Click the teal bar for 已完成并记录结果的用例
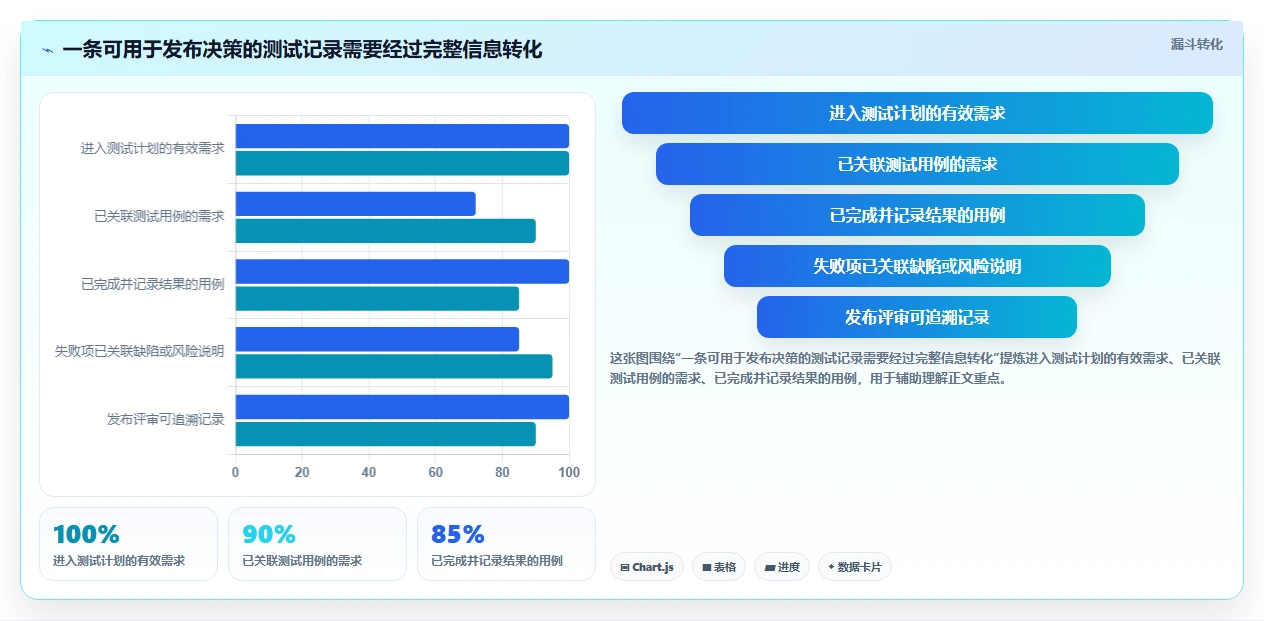The width and height of the screenshot is (1264, 621). (377, 298)
